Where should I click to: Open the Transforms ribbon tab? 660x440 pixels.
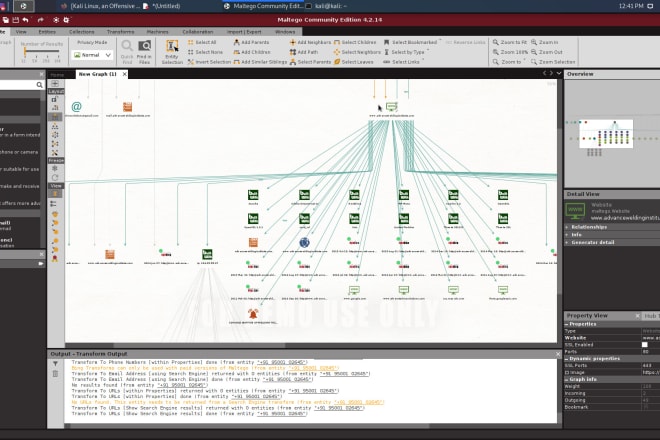coord(120,32)
